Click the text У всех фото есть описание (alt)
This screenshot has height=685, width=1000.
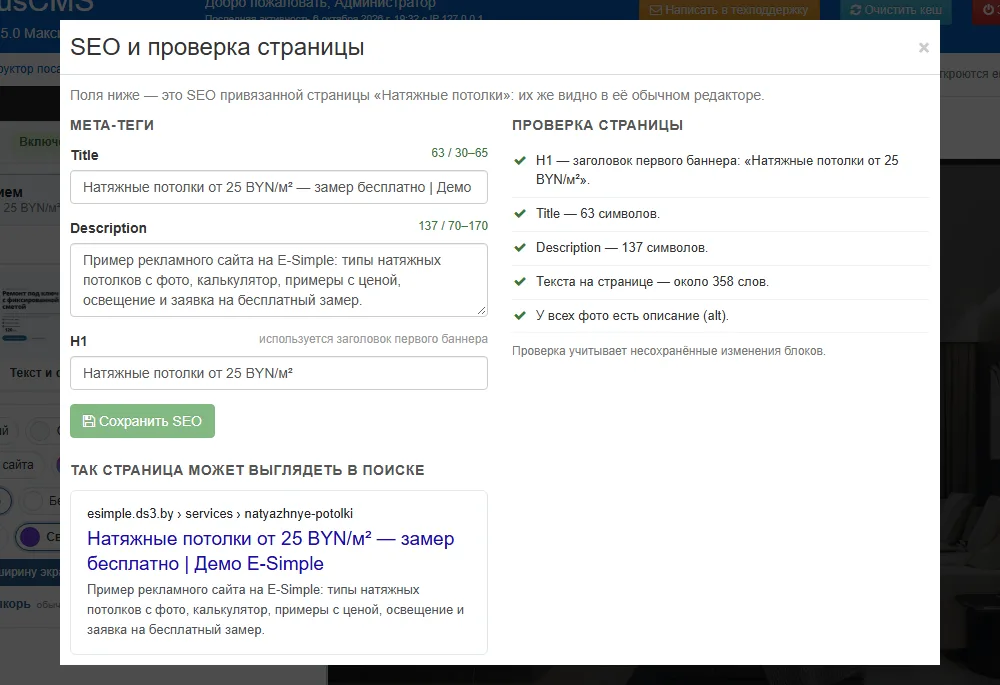pyautogui.click(x=632, y=316)
